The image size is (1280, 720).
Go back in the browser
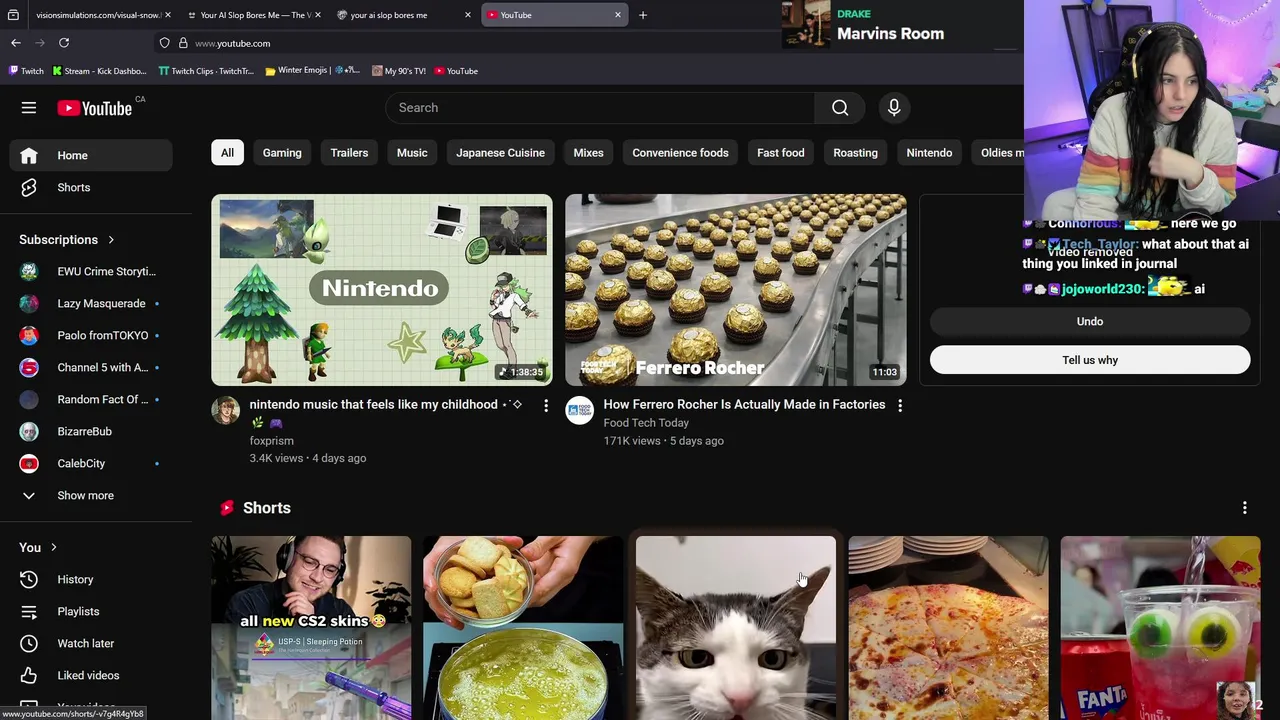click(16, 43)
